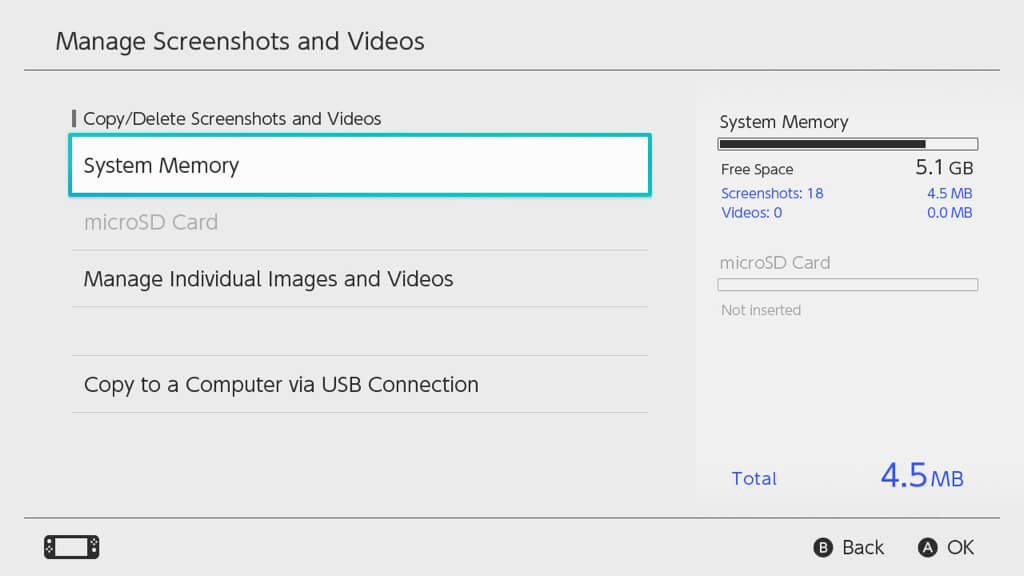This screenshot has width=1024, height=576.
Task: Click the OK label
Action: [x=960, y=547]
